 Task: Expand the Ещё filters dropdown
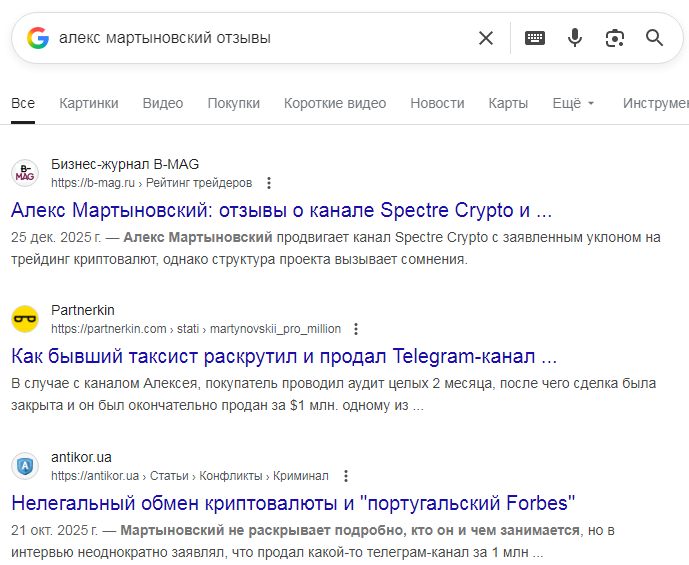tap(573, 103)
